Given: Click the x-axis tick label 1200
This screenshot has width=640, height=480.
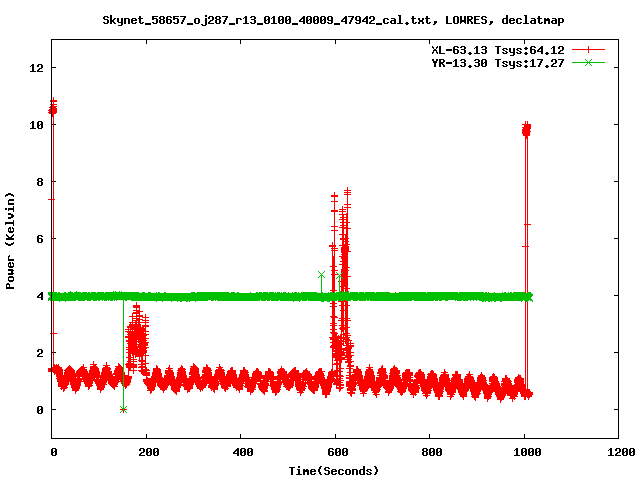Looking at the screenshot, I should tap(620, 452).
